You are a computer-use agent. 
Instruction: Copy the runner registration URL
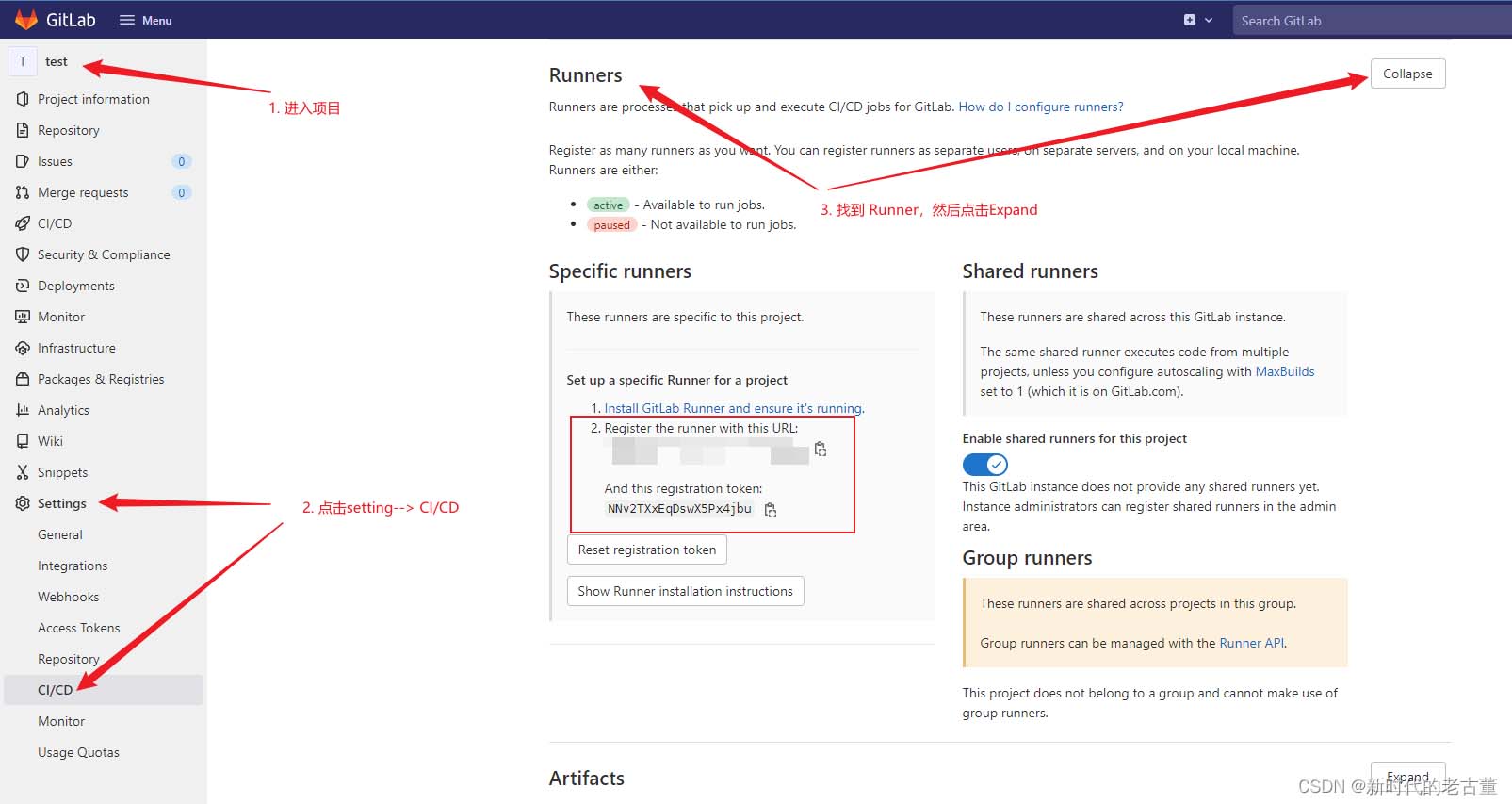[821, 450]
